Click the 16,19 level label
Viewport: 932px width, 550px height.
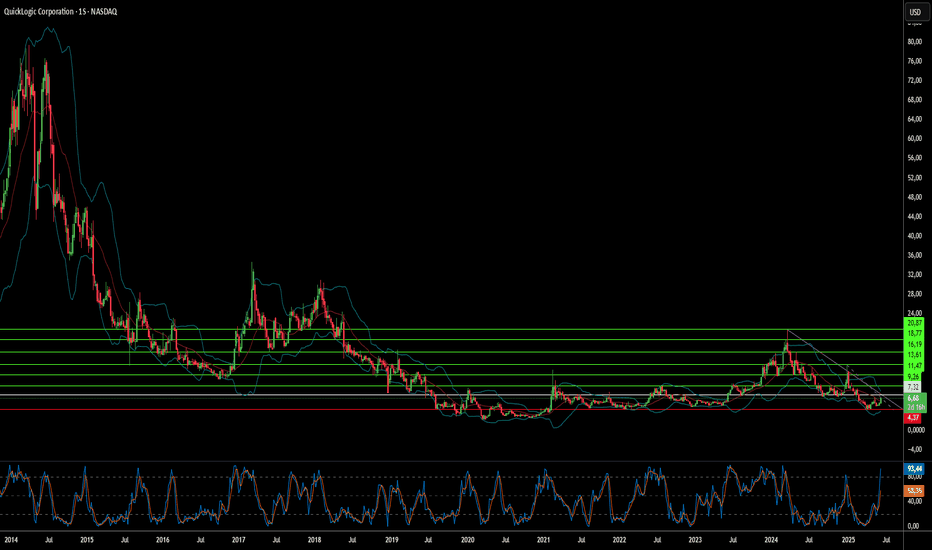pos(914,344)
